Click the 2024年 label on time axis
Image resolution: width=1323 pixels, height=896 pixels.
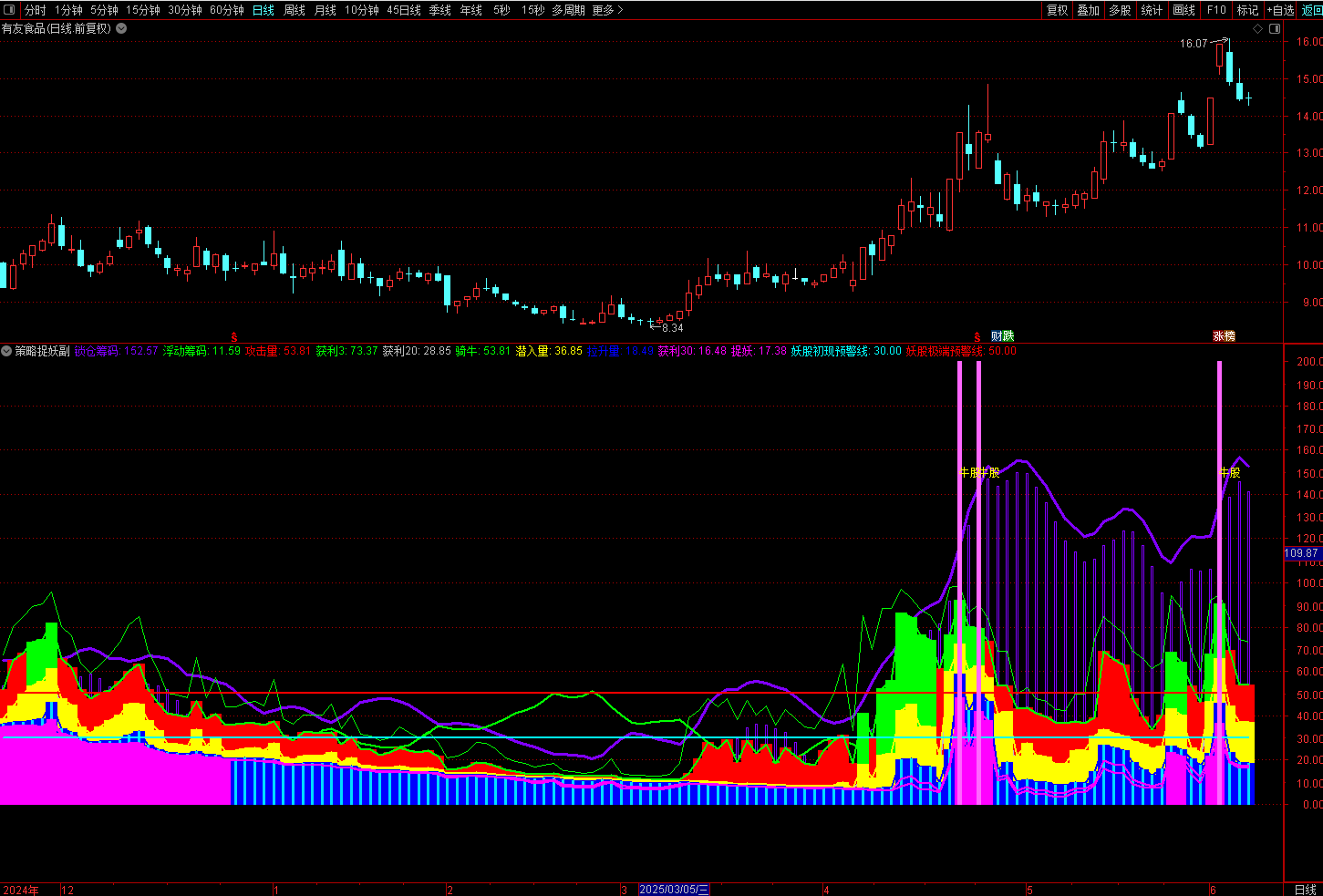pos(21,890)
